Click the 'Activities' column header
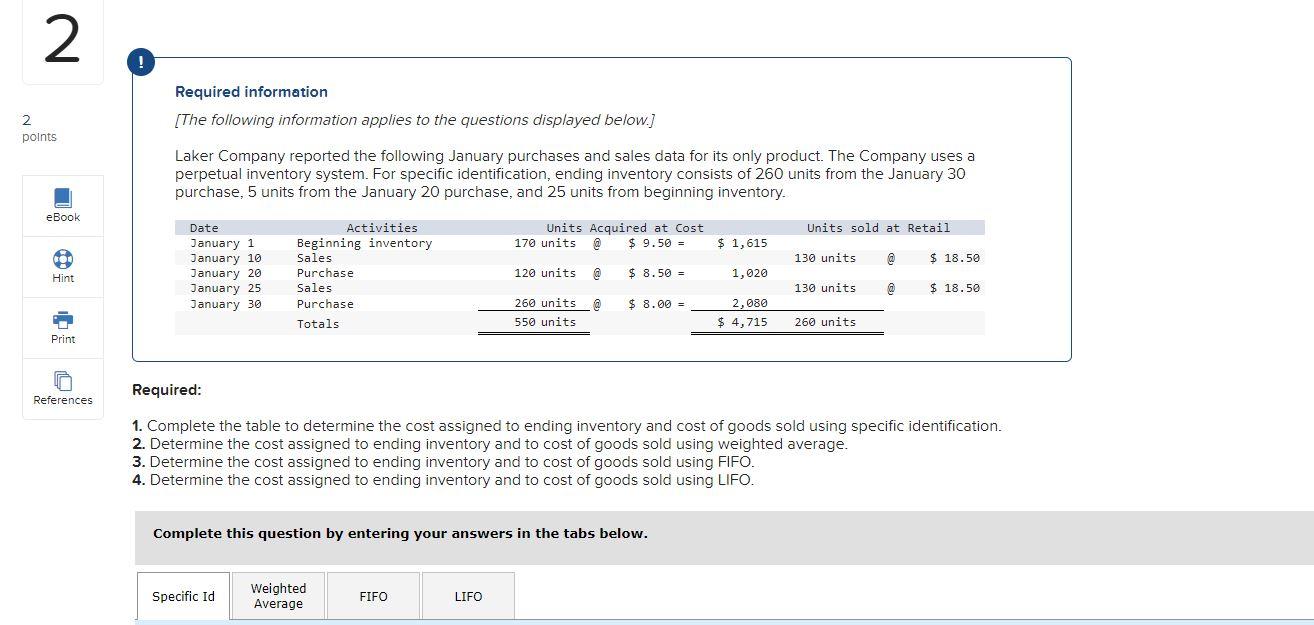 (x=382, y=228)
